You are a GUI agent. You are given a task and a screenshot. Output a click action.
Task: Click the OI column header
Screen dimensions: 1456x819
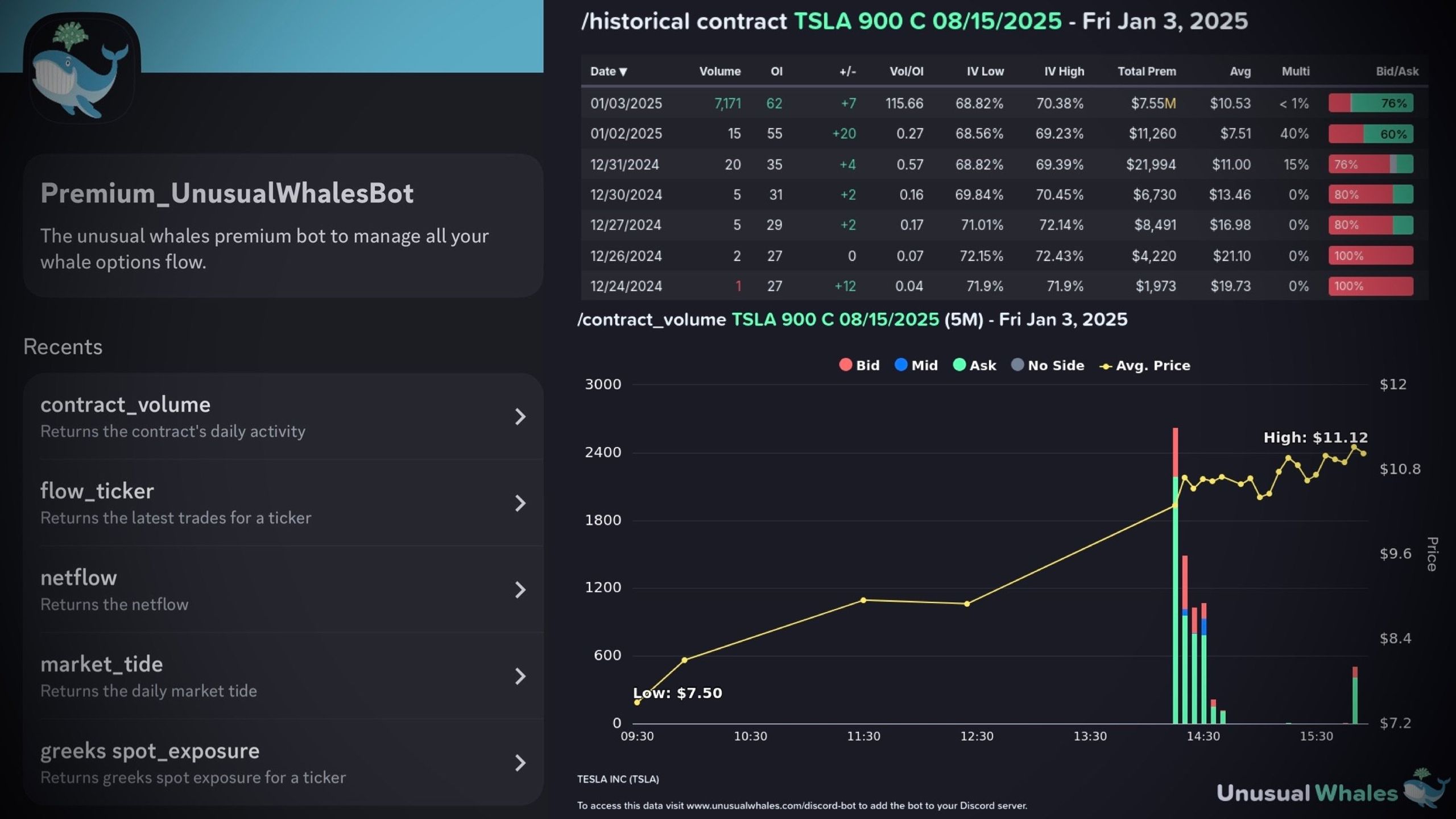(x=776, y=71)
